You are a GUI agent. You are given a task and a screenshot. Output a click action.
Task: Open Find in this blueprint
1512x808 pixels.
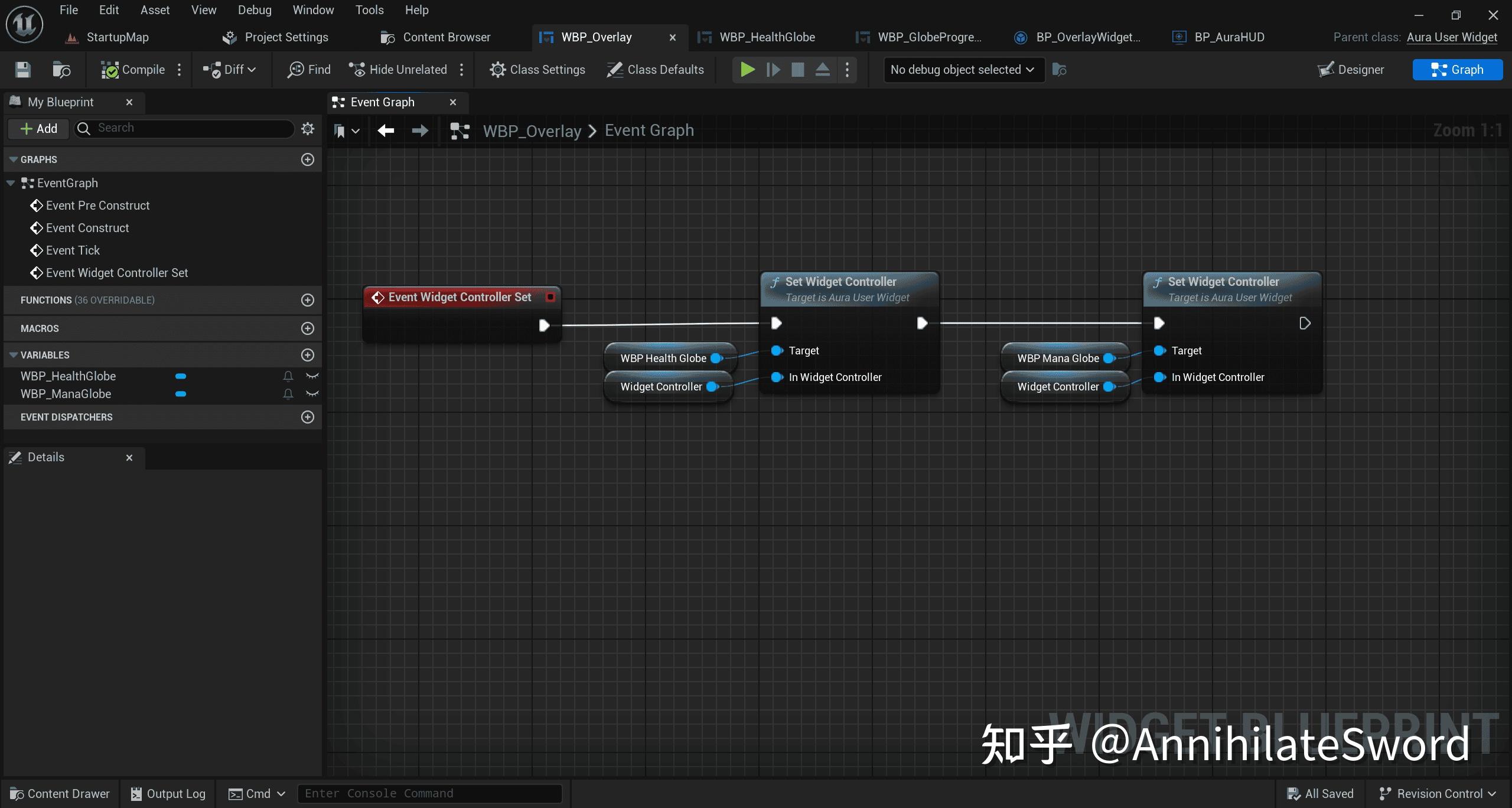pos(308,69)
